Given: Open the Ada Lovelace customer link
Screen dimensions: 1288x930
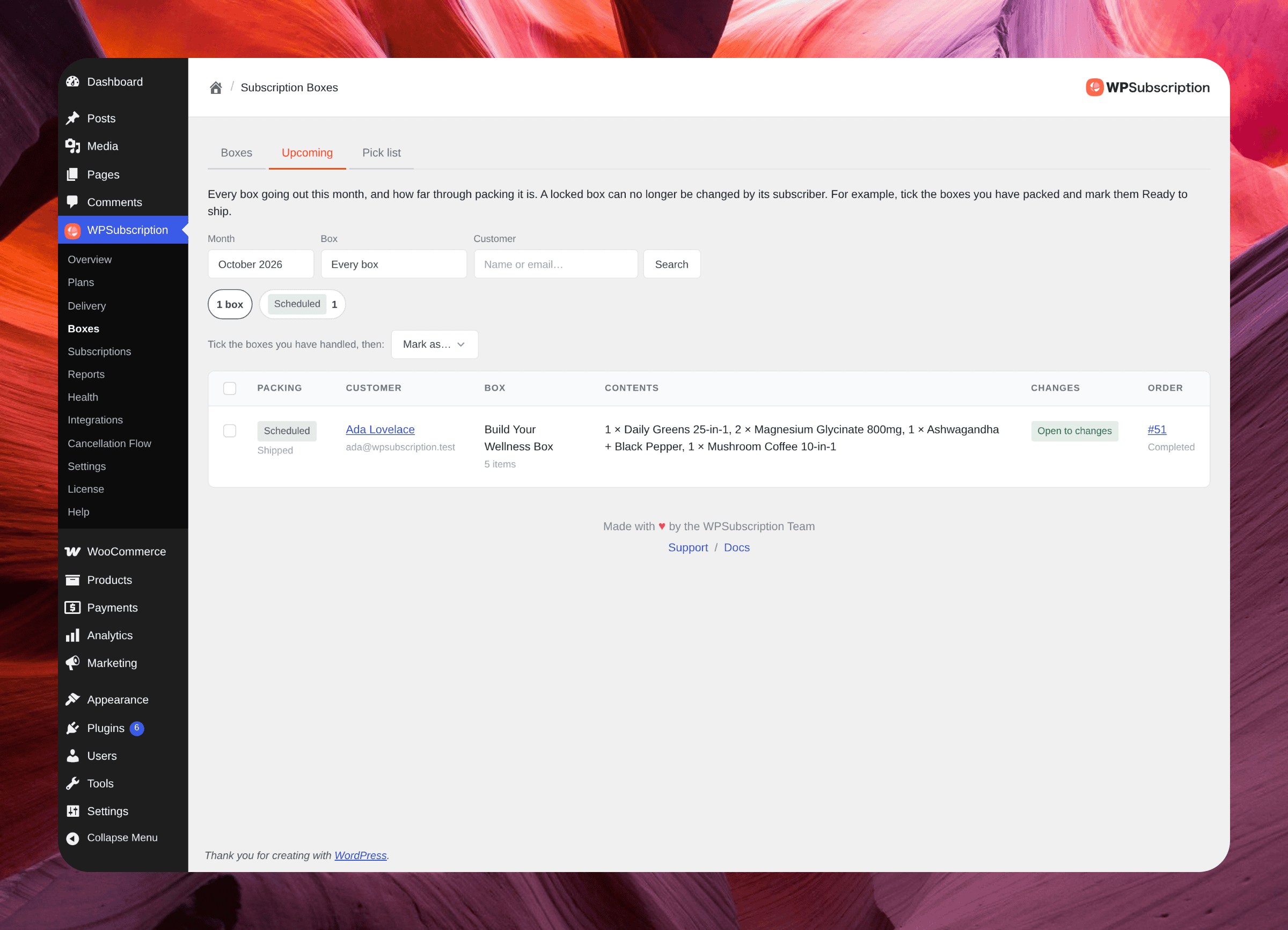Looking at the screenshot, I should tap(380, 429).
